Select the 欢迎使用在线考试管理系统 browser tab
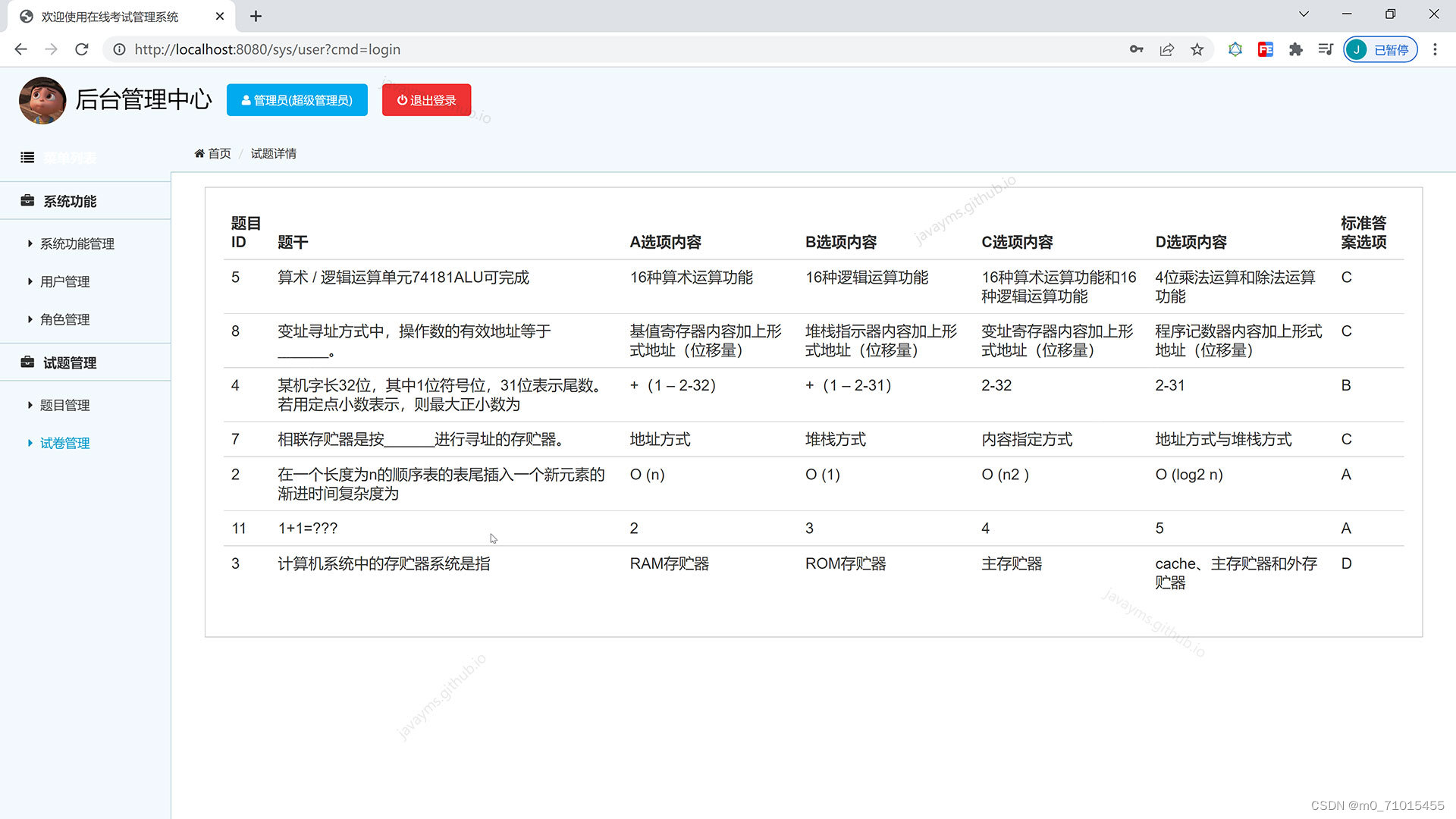 (x=110, y=16)
